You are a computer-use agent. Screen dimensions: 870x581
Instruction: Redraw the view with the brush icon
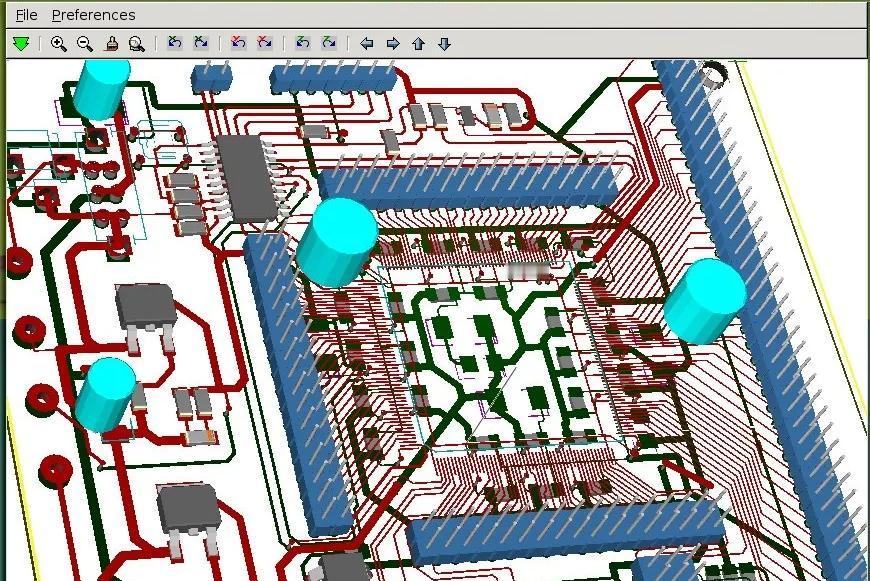coord(112,43)
